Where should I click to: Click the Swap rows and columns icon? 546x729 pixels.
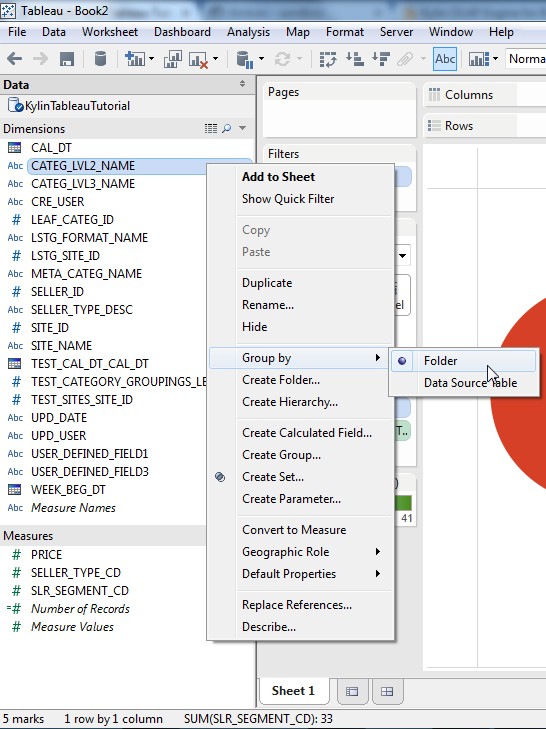tap(328, 59)
